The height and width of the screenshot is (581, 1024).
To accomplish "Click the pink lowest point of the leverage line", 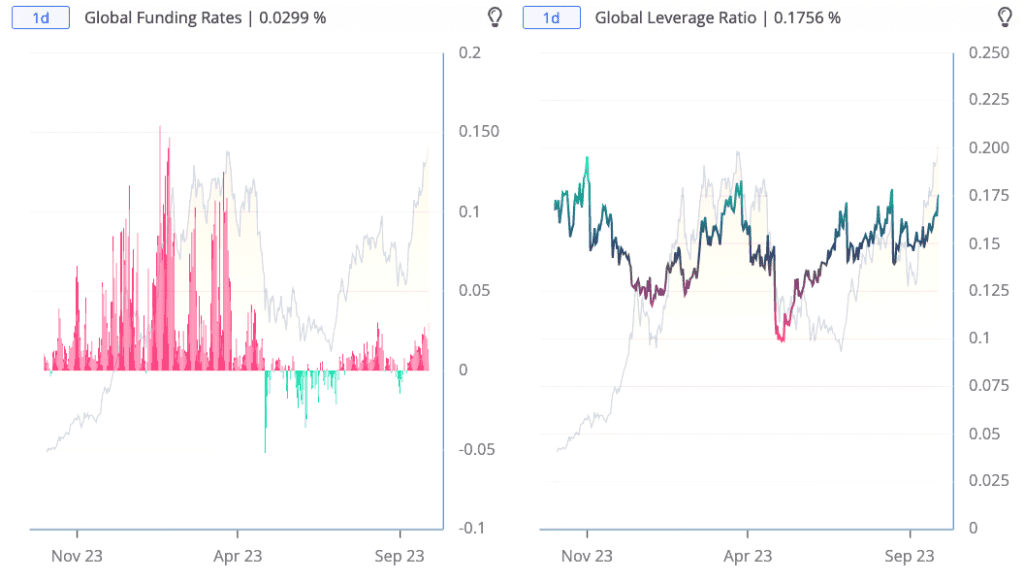I will [x=781, y=339].
